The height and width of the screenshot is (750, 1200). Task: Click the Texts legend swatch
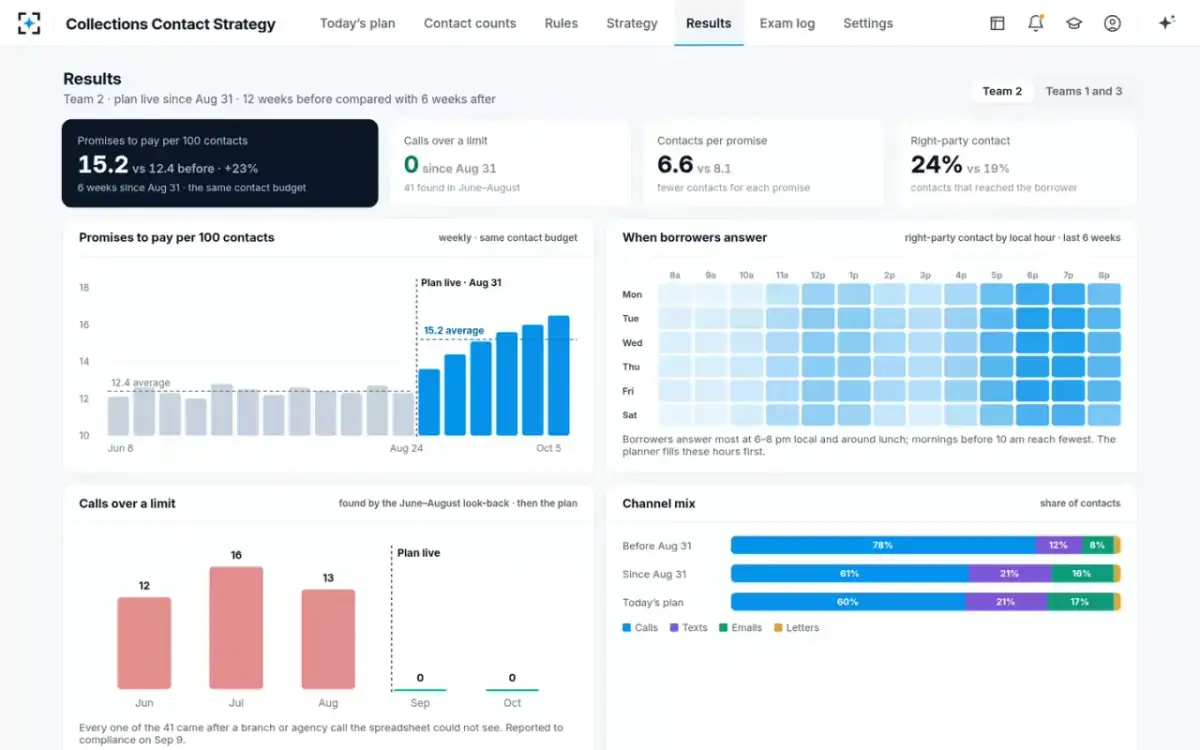(x=674, y=628)
